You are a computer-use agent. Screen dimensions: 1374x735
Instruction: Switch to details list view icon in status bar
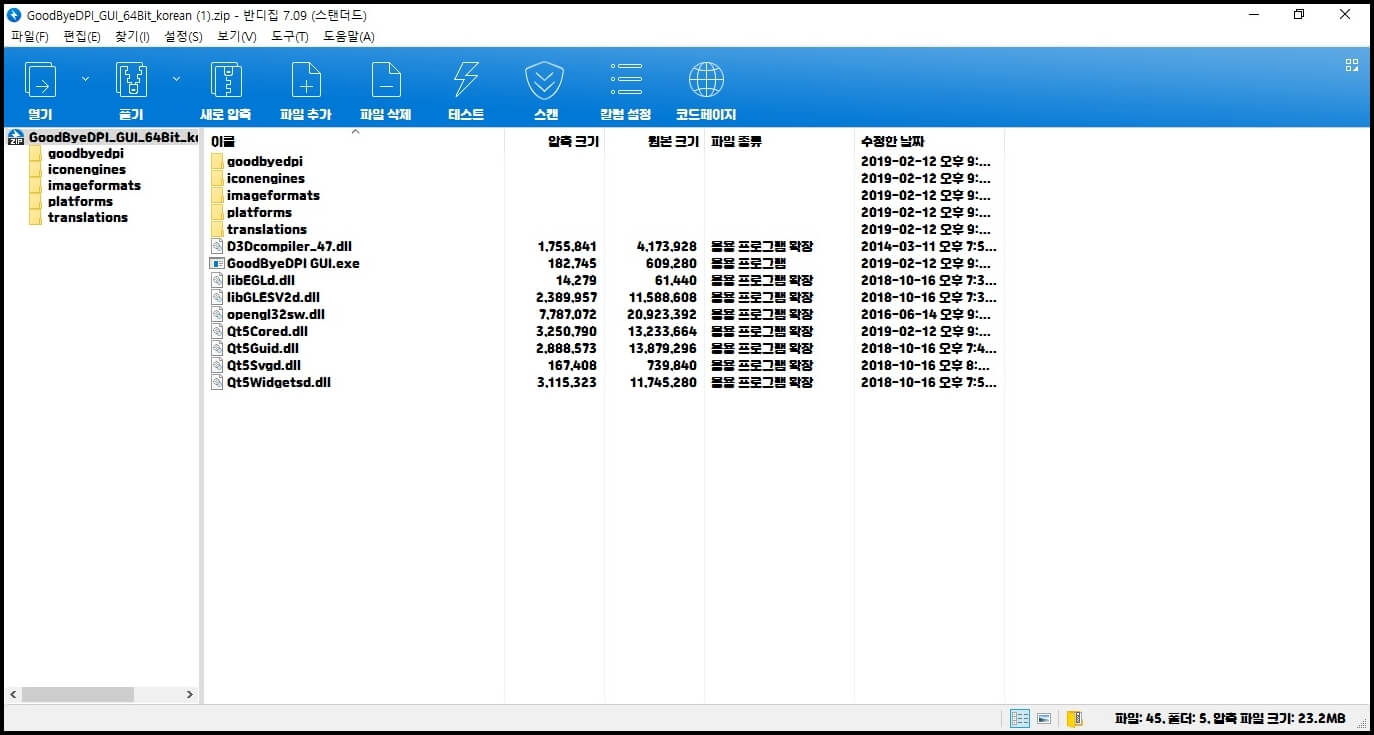pos(1020,718)
